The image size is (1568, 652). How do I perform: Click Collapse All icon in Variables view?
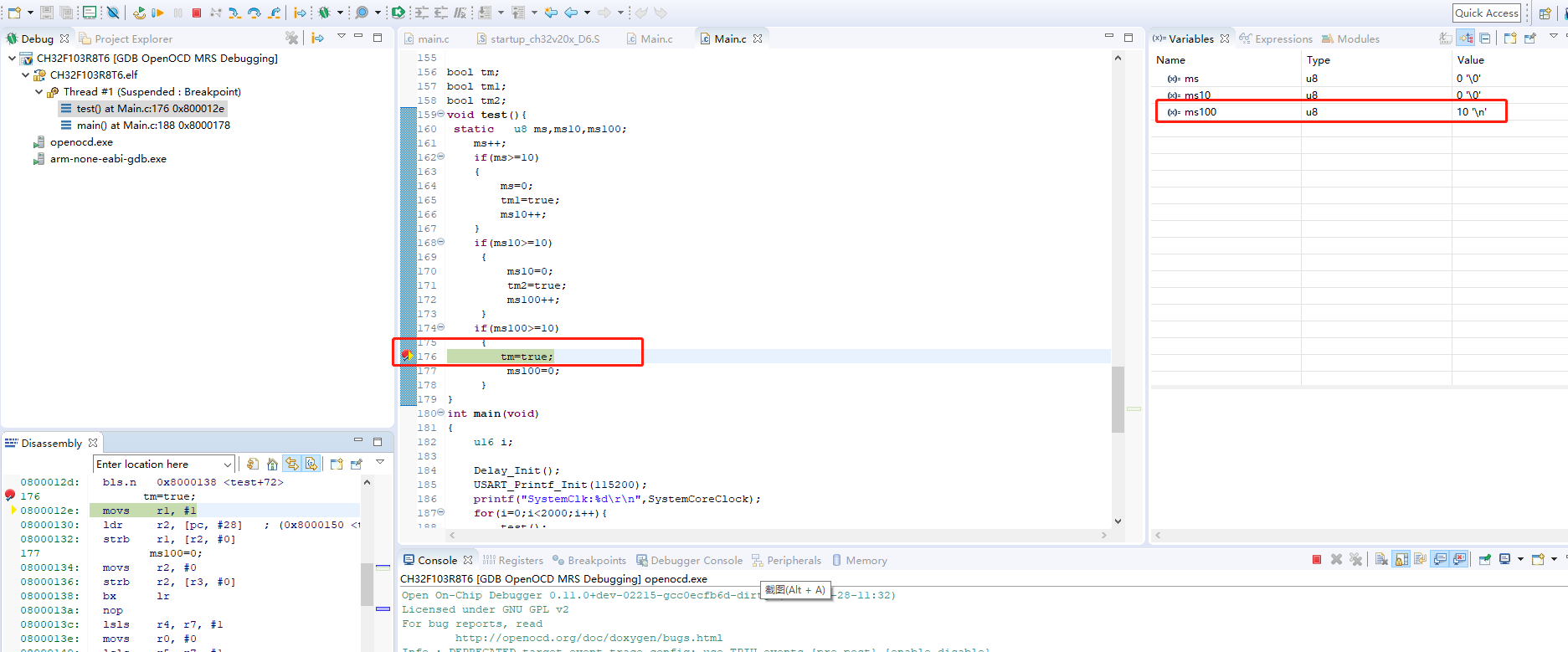pyautogui.click(x=1485, y=39)
